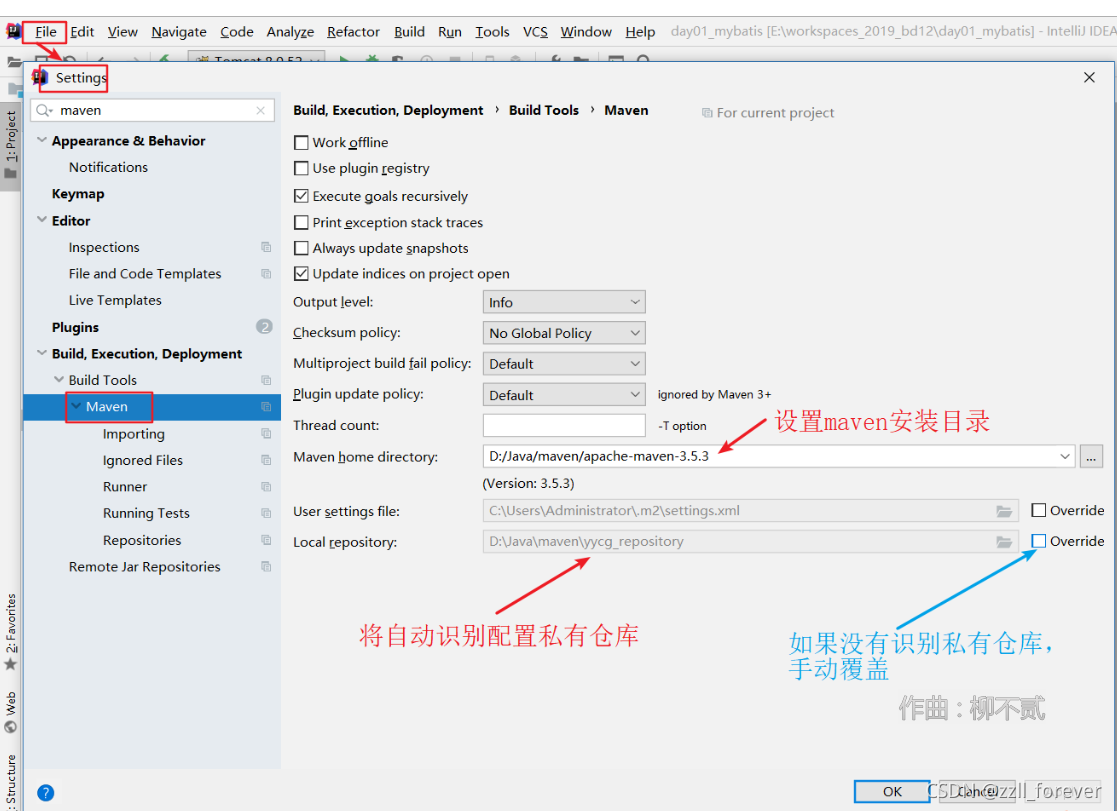Check Override for Local repository
Image resolution: width=1117 pixels, height=811 pixels.
coord(1039,541)
